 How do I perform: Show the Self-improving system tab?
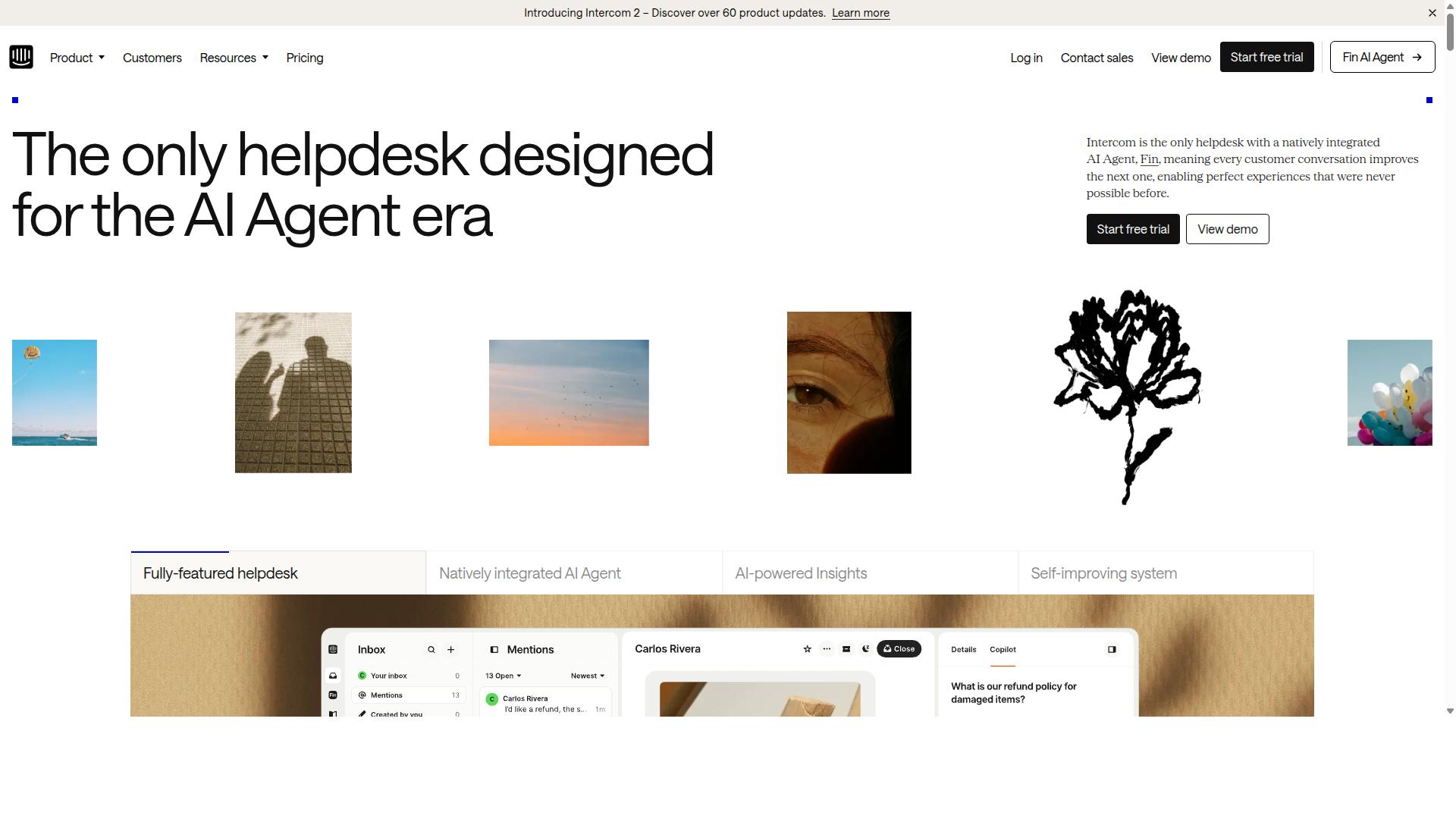(1166, 573)
